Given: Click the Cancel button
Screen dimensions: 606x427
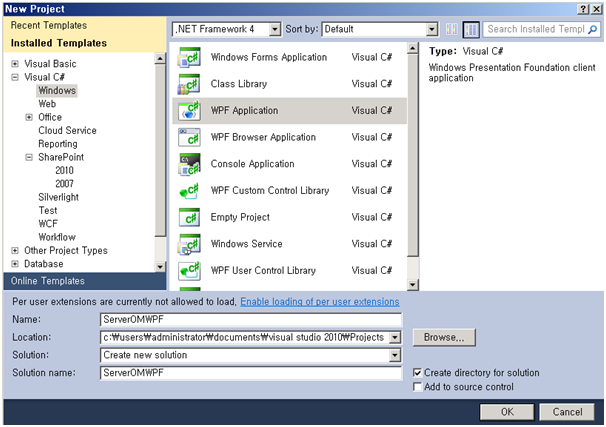Looking at the screenshot, I should 567,412.
